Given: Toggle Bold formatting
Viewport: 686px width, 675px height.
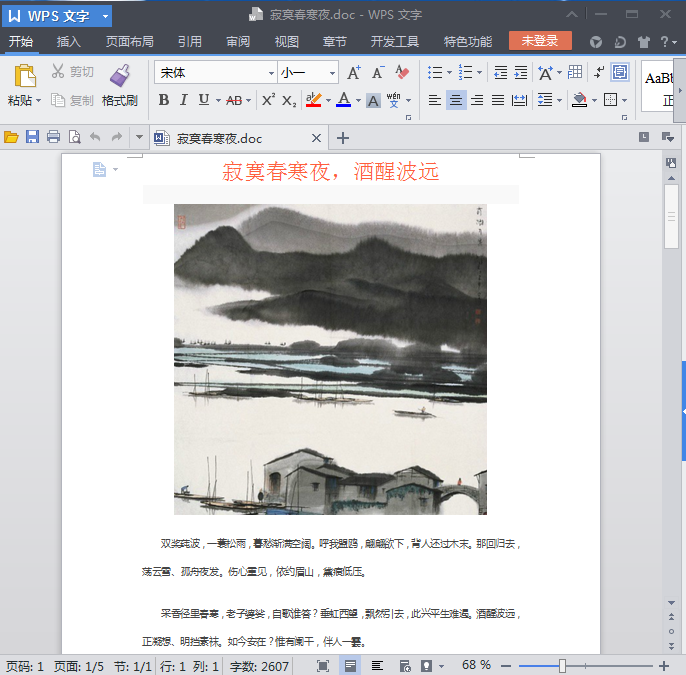Looking at the screenshot, I should 164,100.
